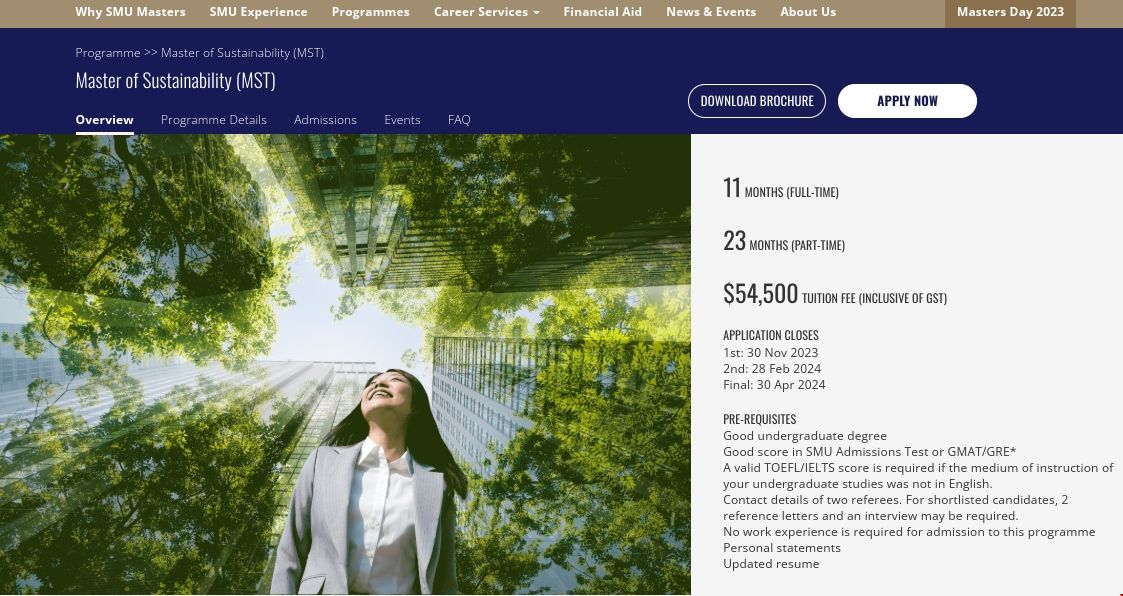
Task: Click the $54,500 tuition fee text
Action: [760, 294]
